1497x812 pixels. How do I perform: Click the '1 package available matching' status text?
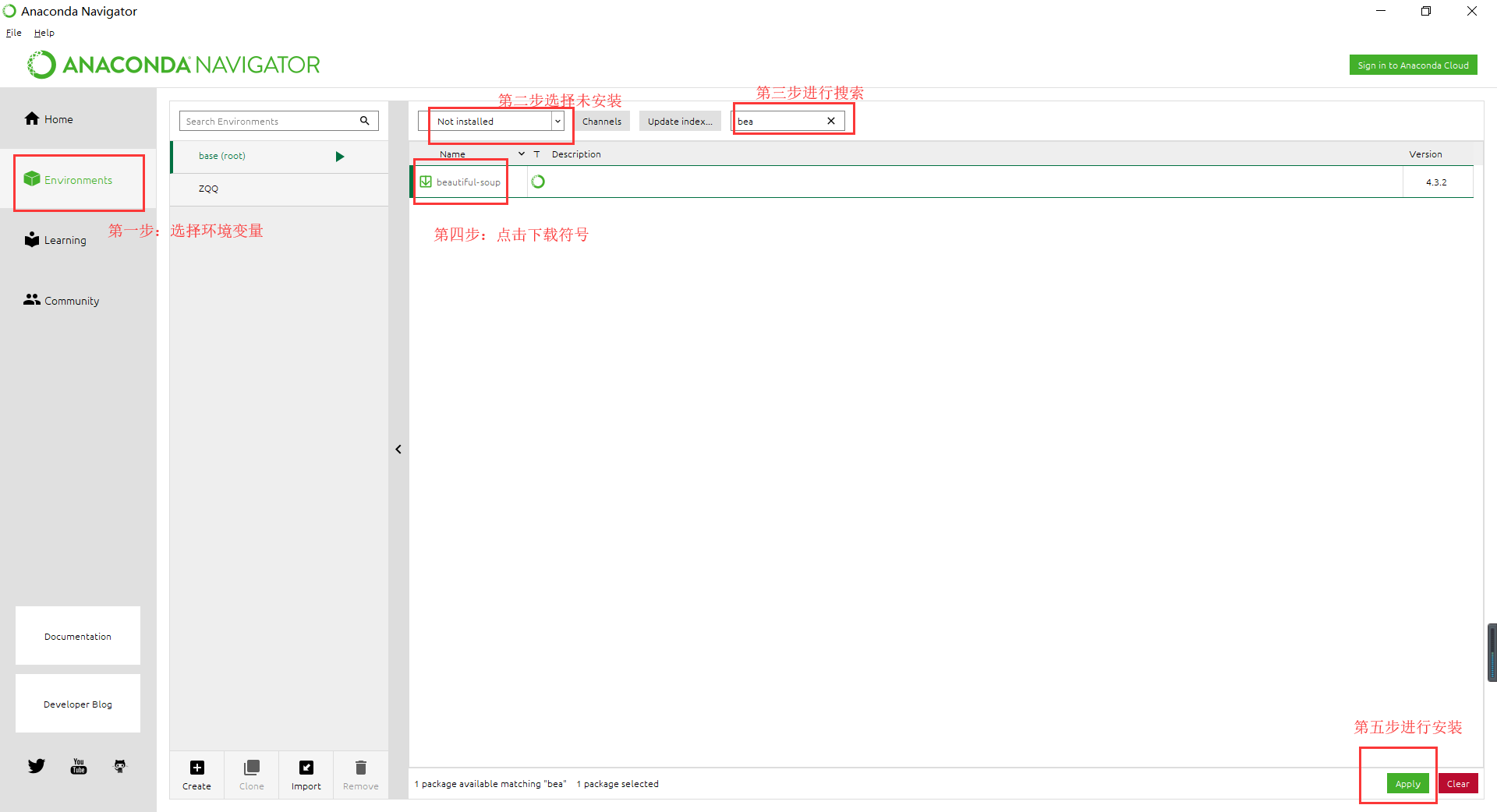click(x=490, y=784)
